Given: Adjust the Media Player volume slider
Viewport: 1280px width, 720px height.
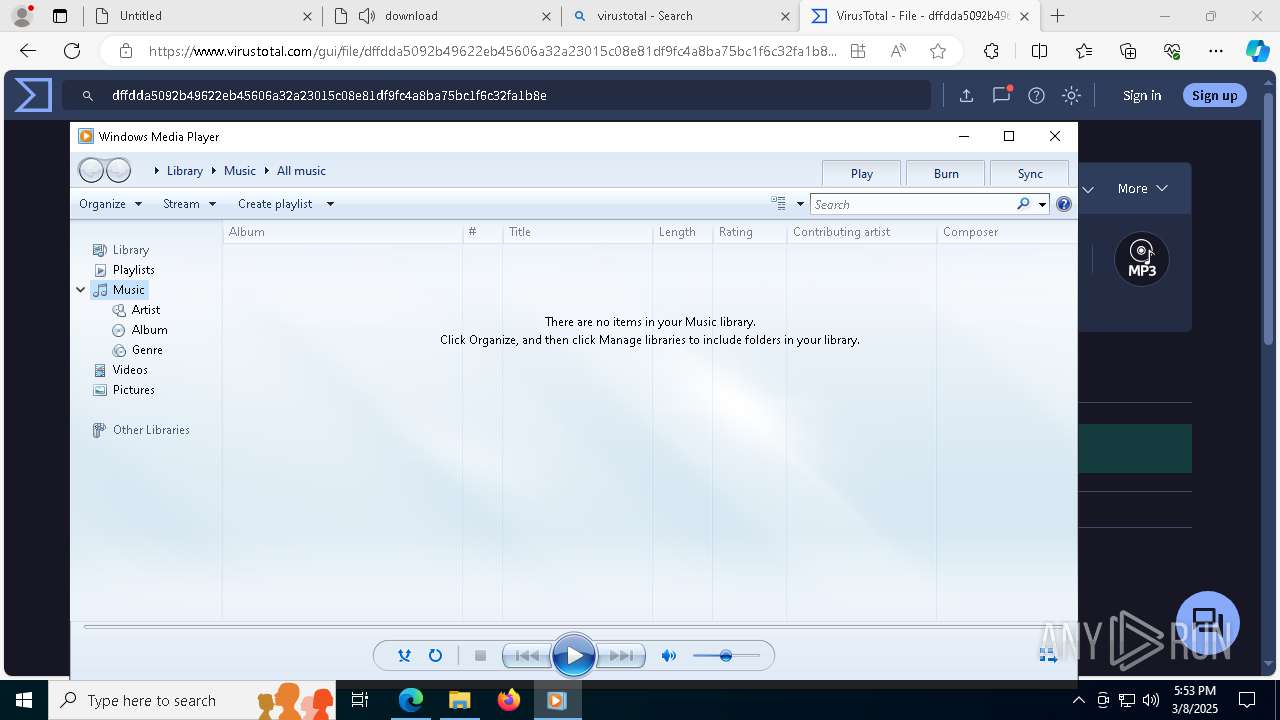Looking at the screenshot, I should pos(726,656).
